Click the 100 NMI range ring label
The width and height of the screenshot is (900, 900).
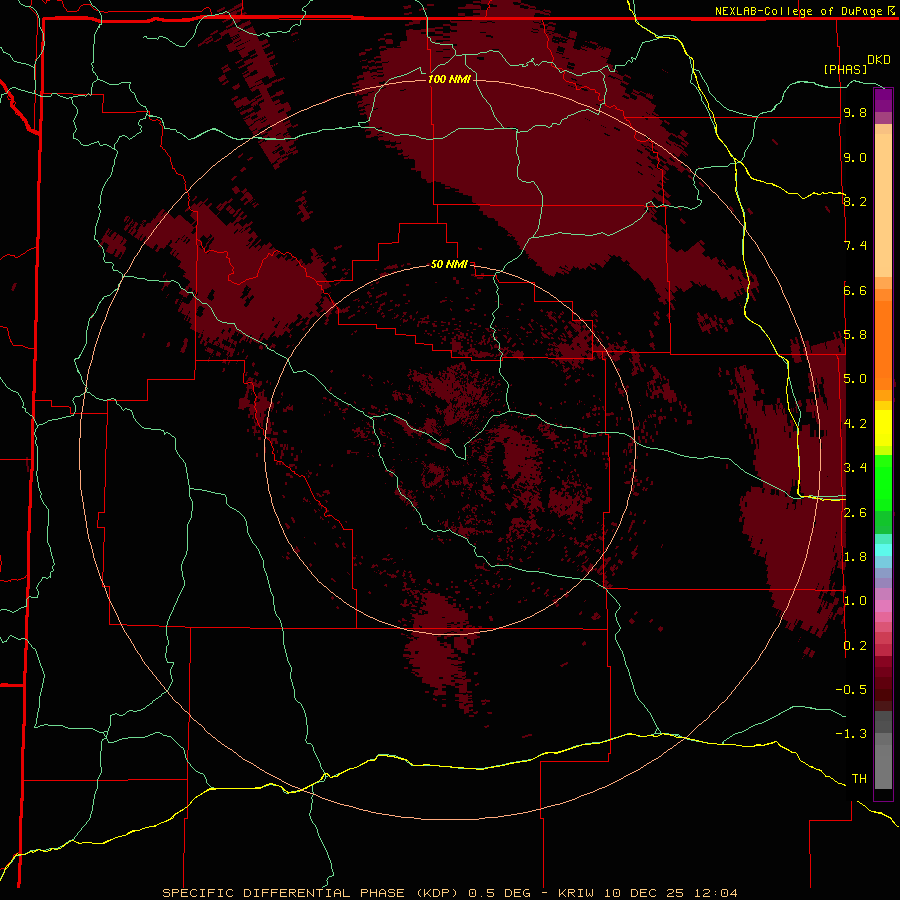point(449,79)
